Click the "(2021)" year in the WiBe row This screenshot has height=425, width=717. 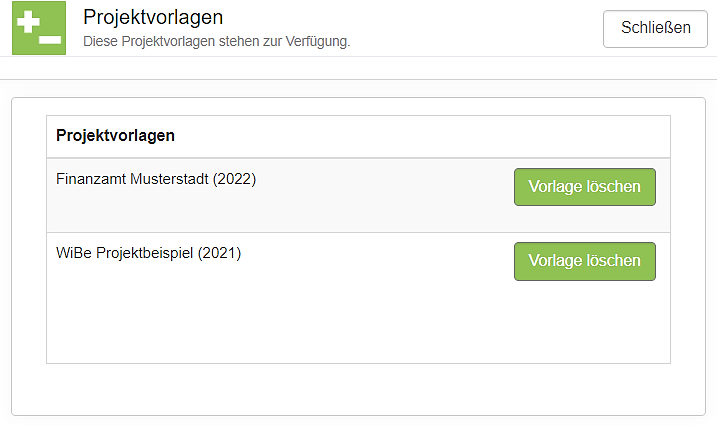point(219,254)
